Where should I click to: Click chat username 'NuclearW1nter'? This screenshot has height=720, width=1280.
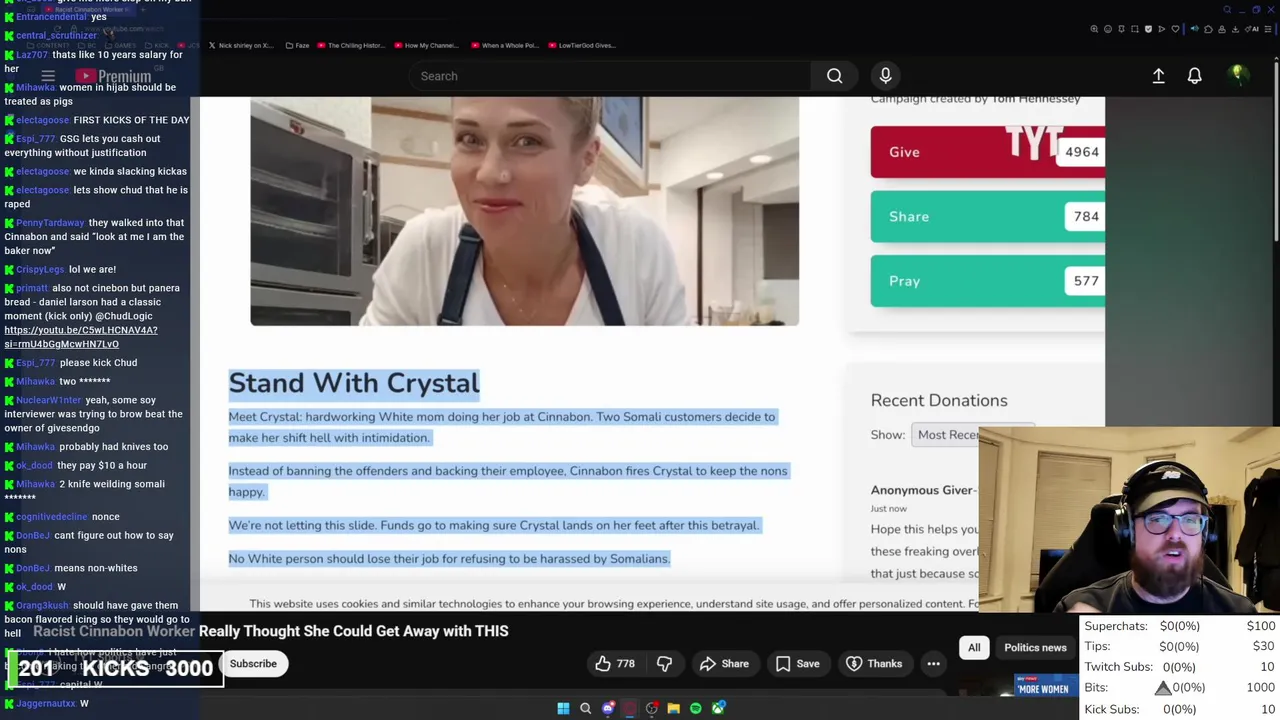pos(48,400)
